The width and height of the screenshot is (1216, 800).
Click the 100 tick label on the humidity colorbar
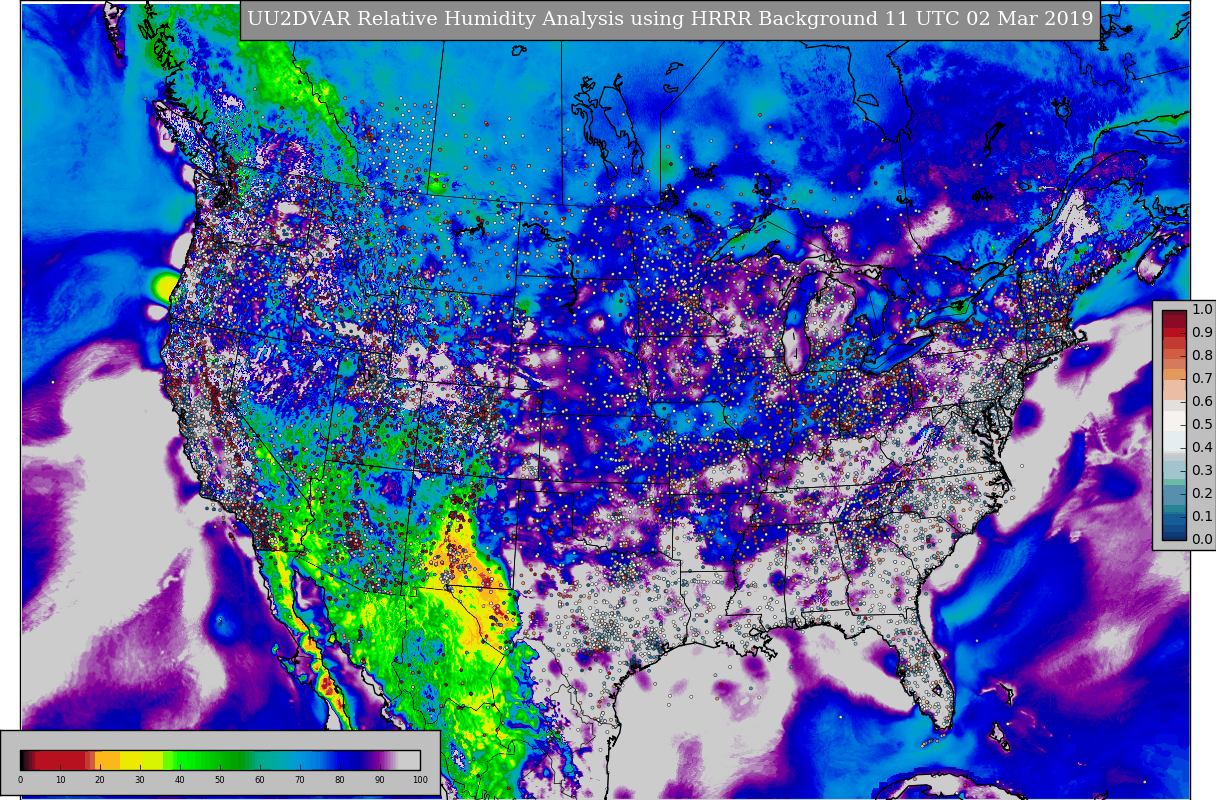click(x=420, y=779)
